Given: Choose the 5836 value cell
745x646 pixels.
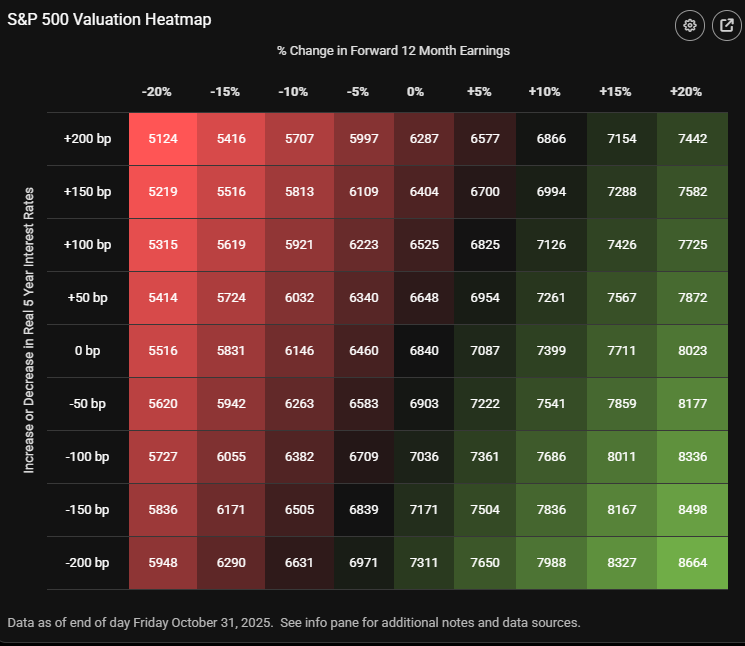Looking at the screenshot, I should click(163, 510).
